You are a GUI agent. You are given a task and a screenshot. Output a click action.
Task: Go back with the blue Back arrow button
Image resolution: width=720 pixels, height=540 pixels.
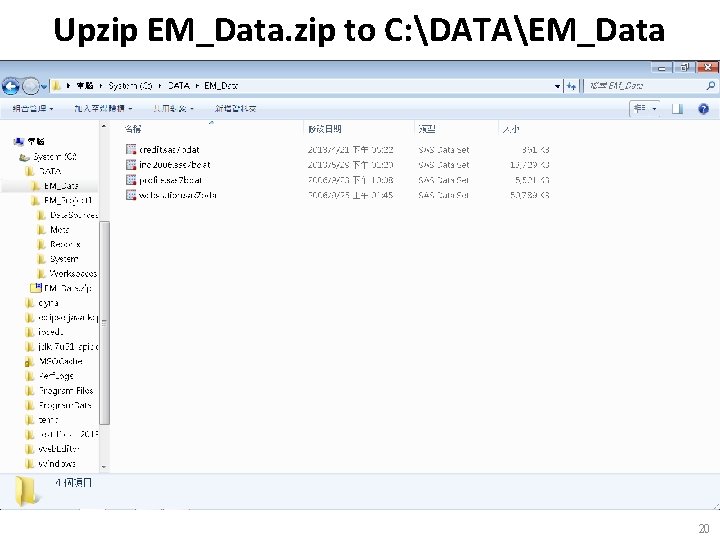click(11, 86)
